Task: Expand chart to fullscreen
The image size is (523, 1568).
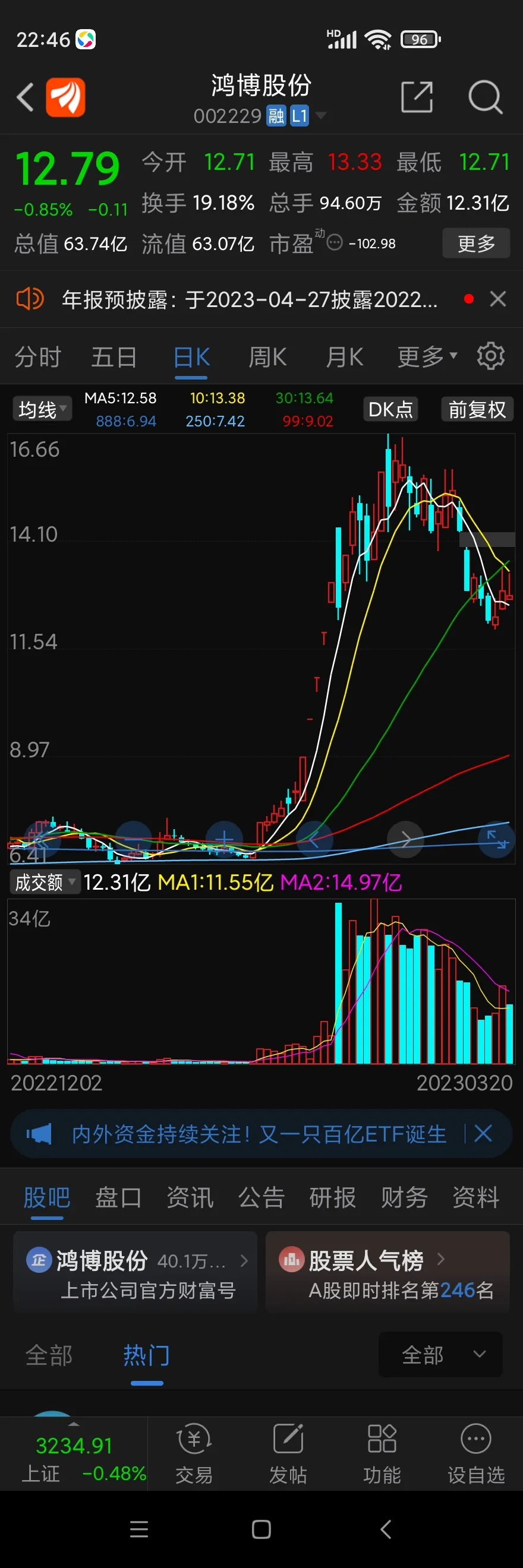Action: pyautogui.click(x=496, y=839)
